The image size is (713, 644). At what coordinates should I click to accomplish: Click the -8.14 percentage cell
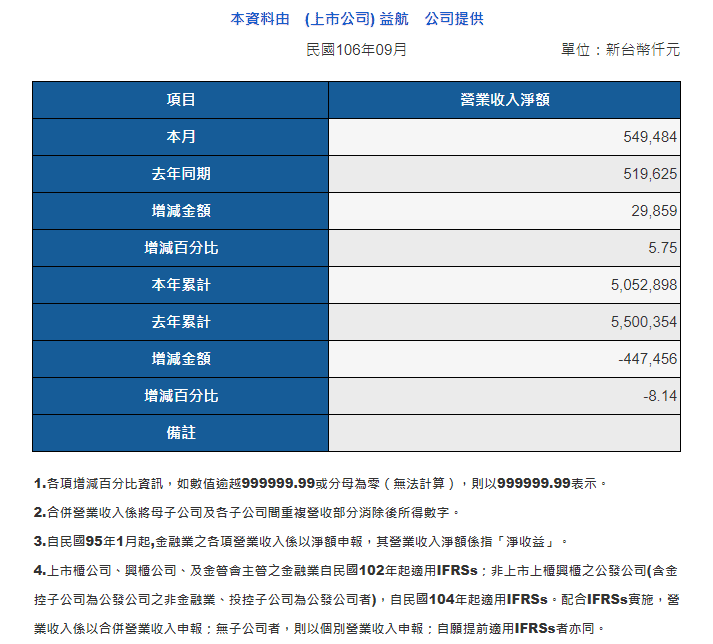[660, 396]
